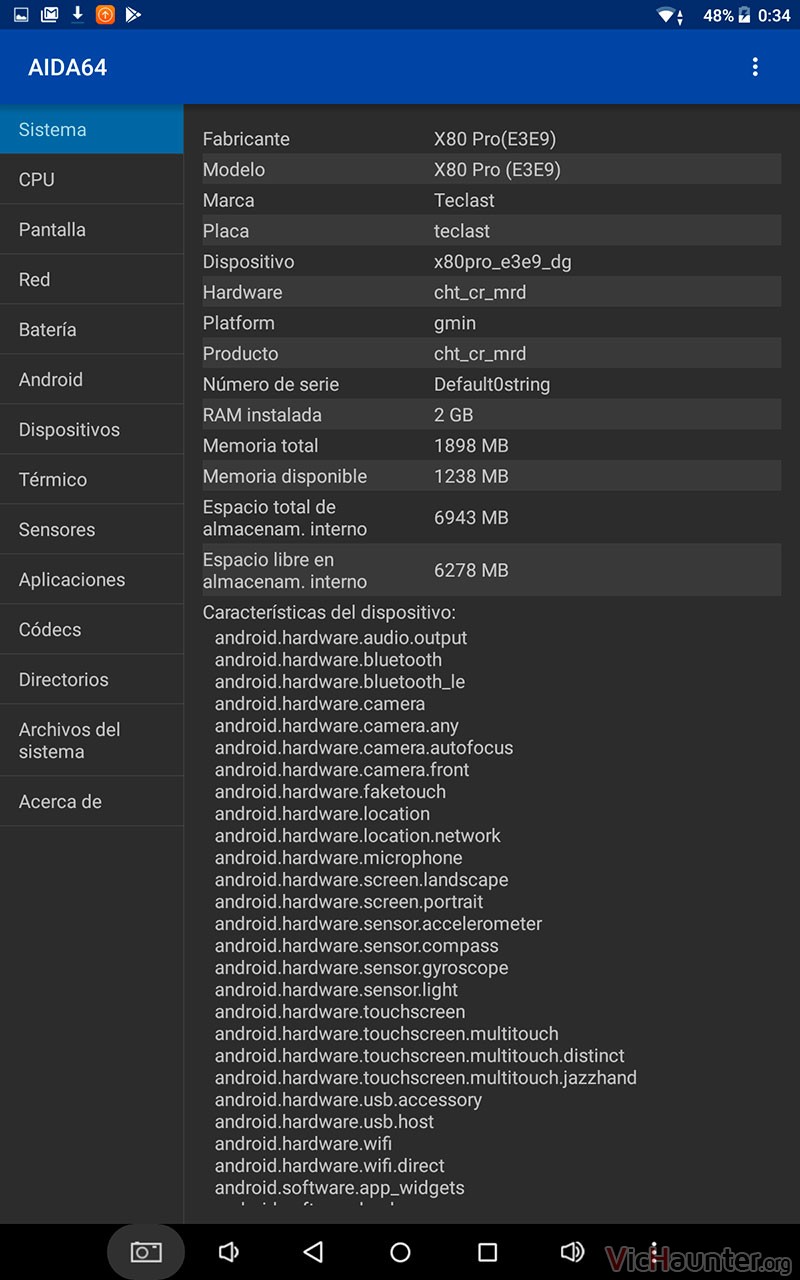This screenshot has width=800, height=1280.
Task: Tap the AIDA64 app title
Action: [67, 67]
